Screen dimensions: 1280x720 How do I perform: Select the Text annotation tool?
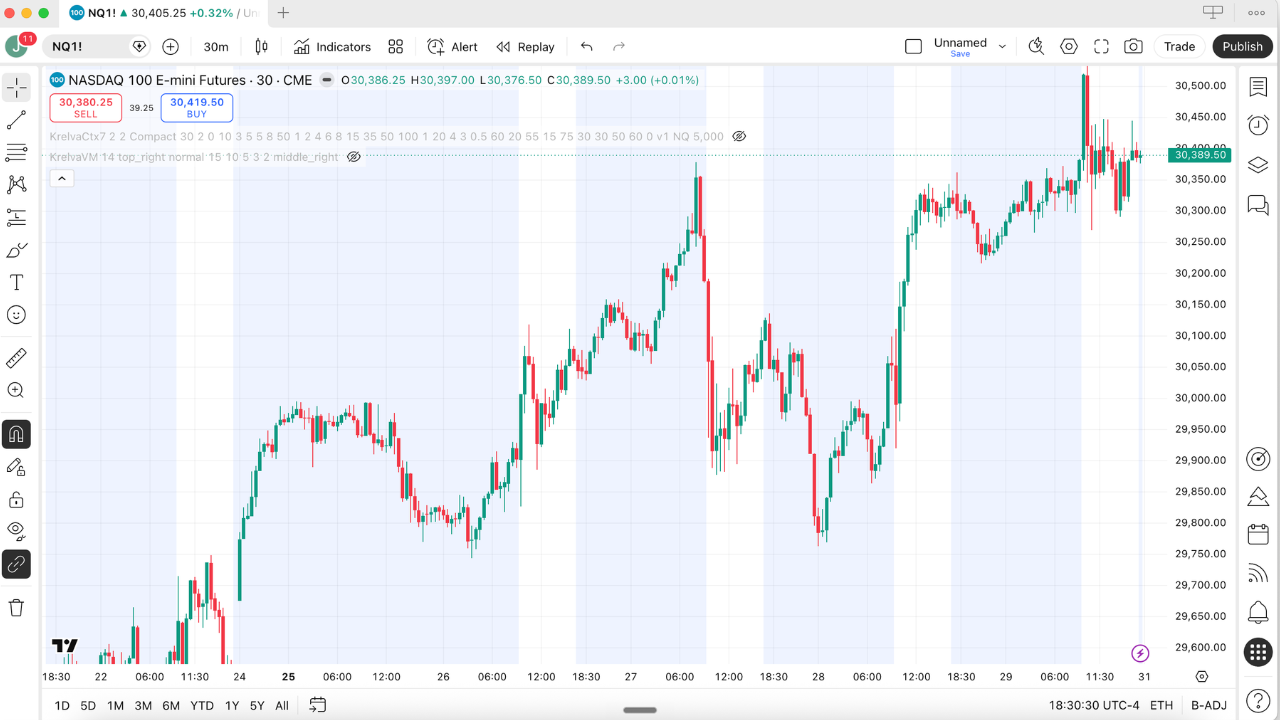(16, 283)
